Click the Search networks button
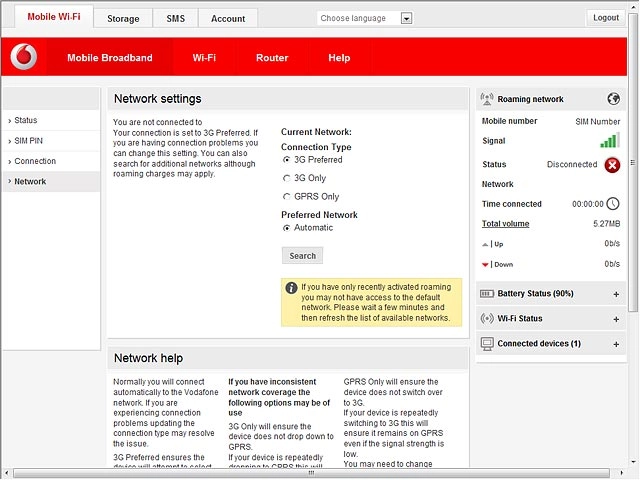The width and height of the screenshot is (640, 480). point(302,256)
